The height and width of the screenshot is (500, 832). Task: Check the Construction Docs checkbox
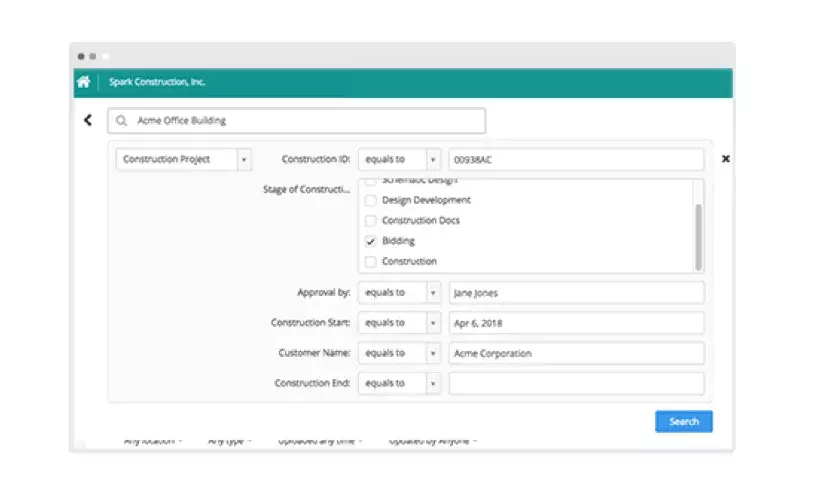click(x=371, y=220)
